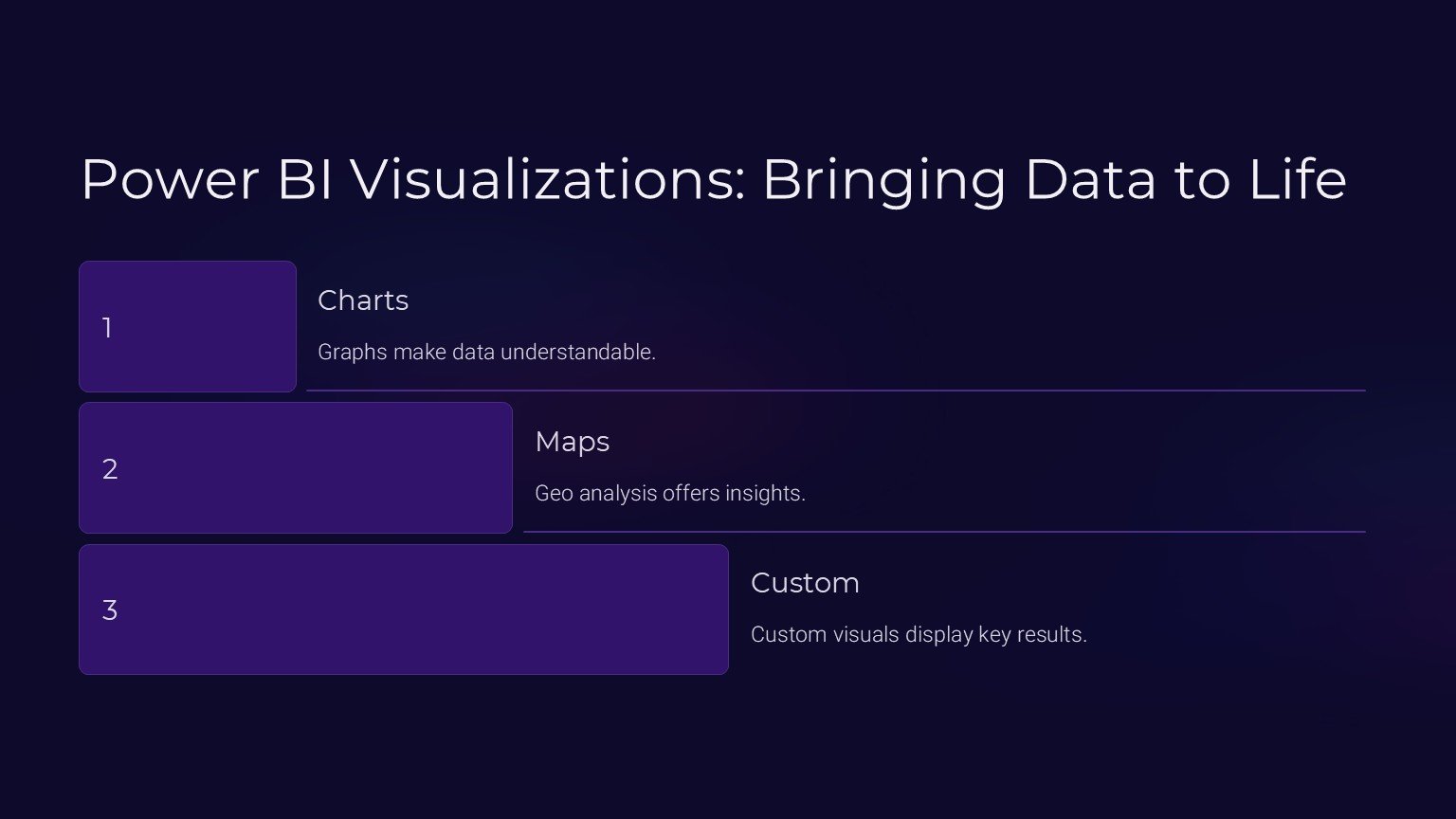This screenshot has height=819, width=1456.
Task: Click the Charts heading
Action: (363, 300)
